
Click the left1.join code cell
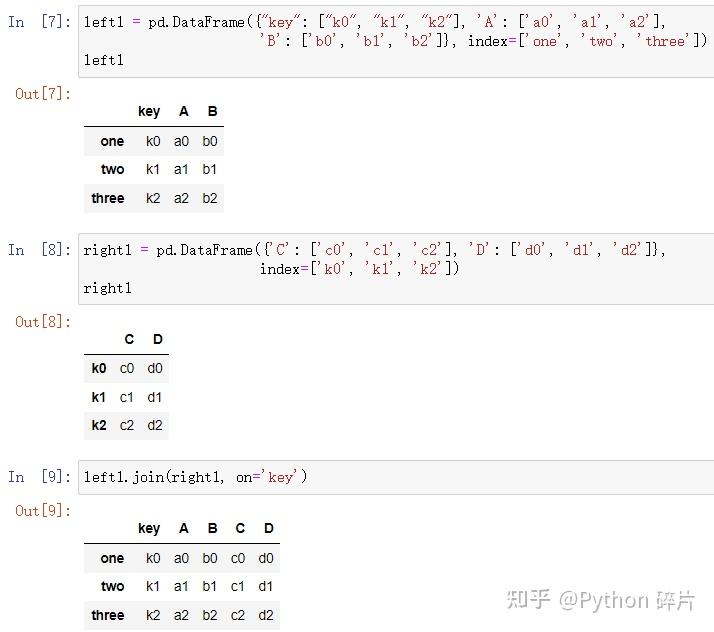point(395,477)
